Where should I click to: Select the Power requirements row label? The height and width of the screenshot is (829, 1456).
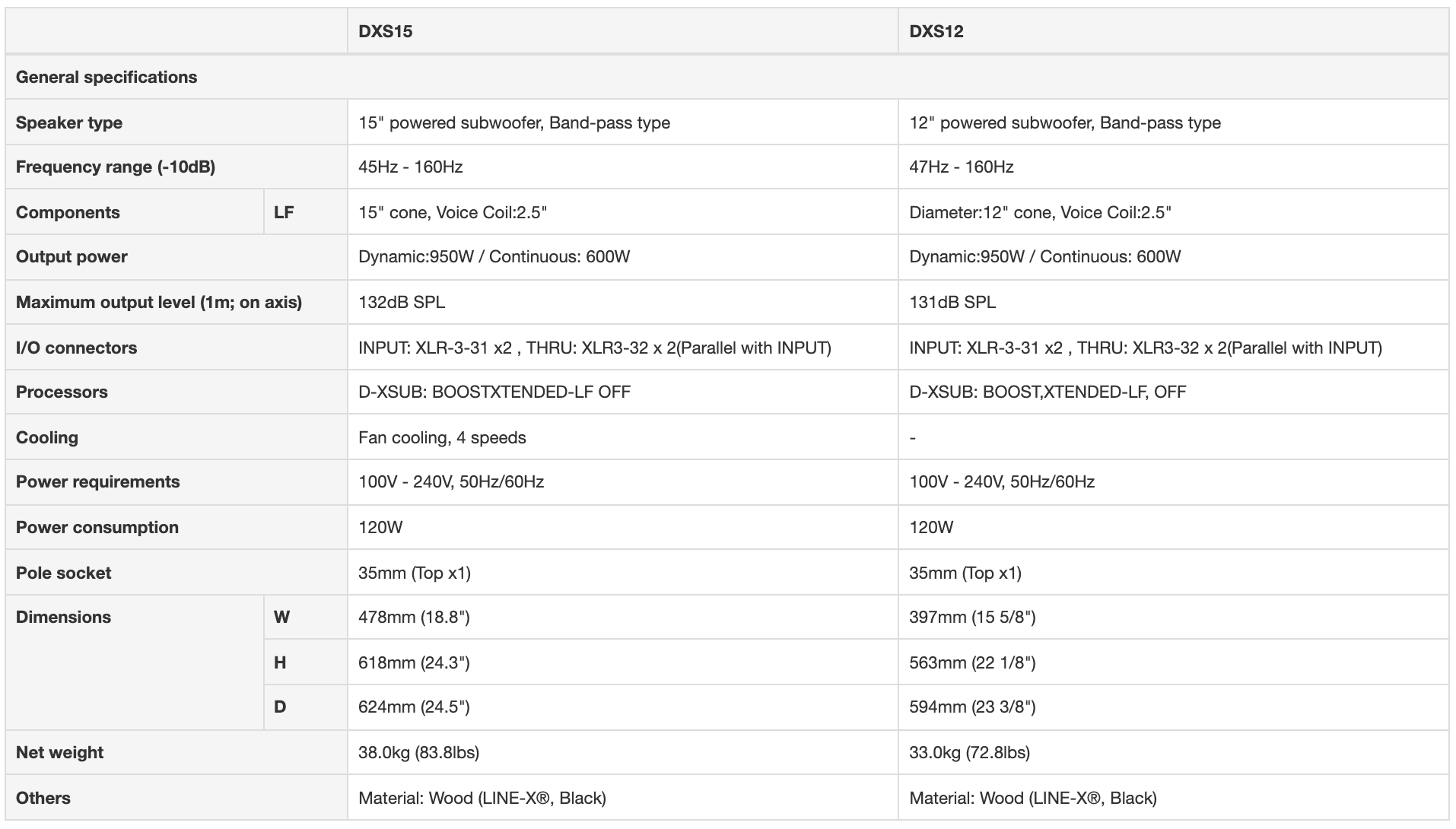pyautogui.click(x=98, y=482)
